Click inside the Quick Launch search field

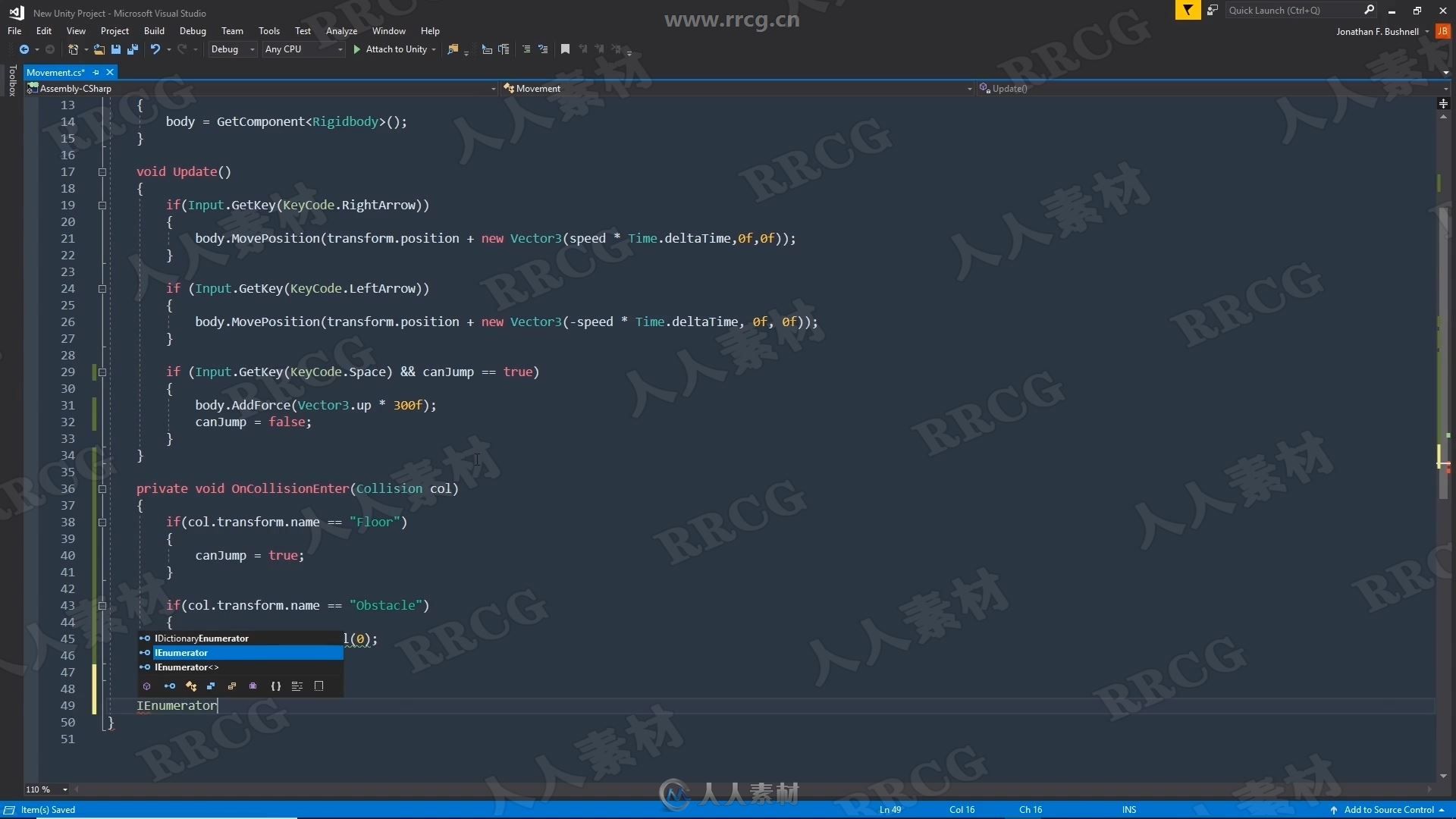(1293, 10)
